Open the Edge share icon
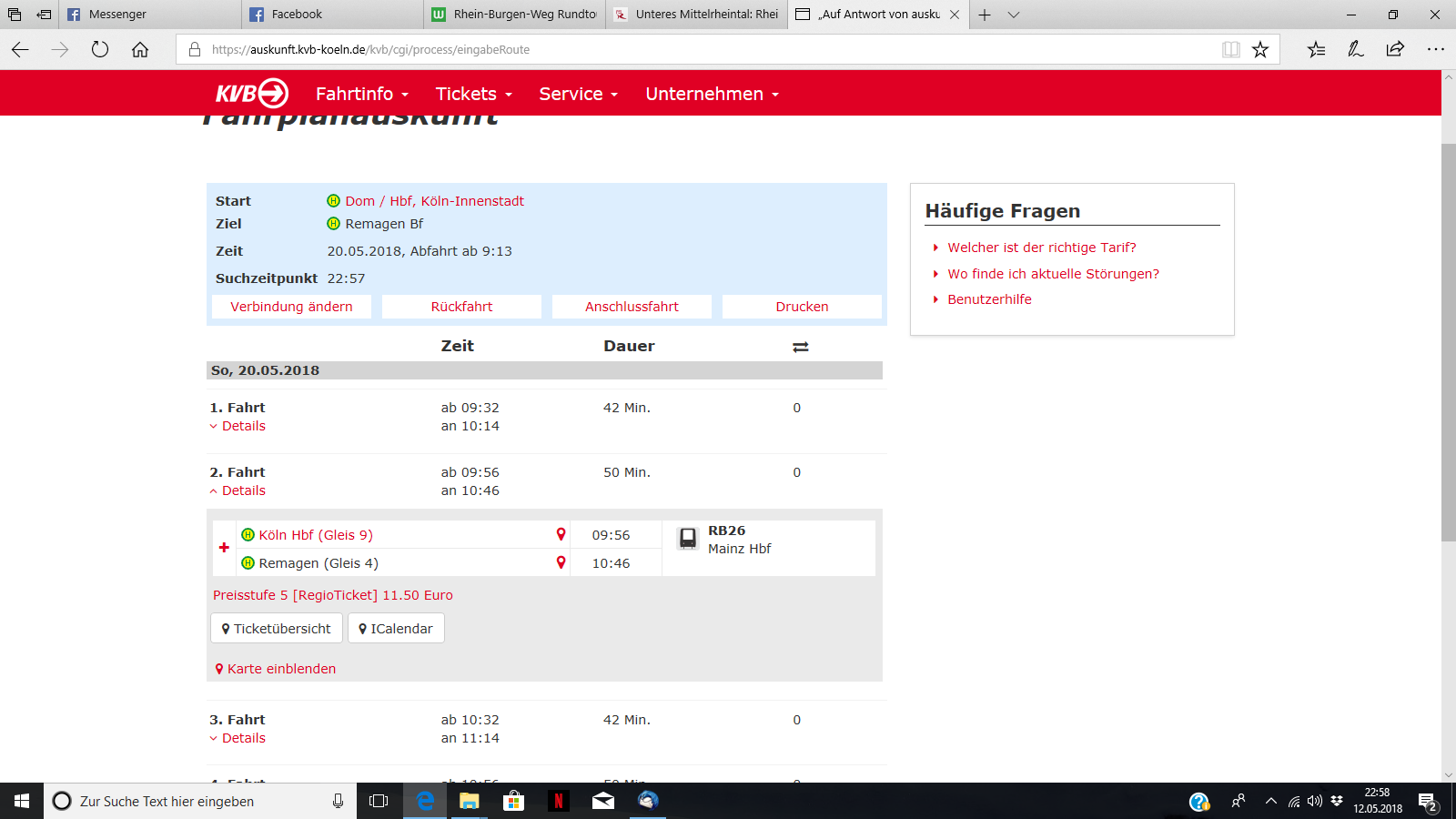 coord(1395,50)
